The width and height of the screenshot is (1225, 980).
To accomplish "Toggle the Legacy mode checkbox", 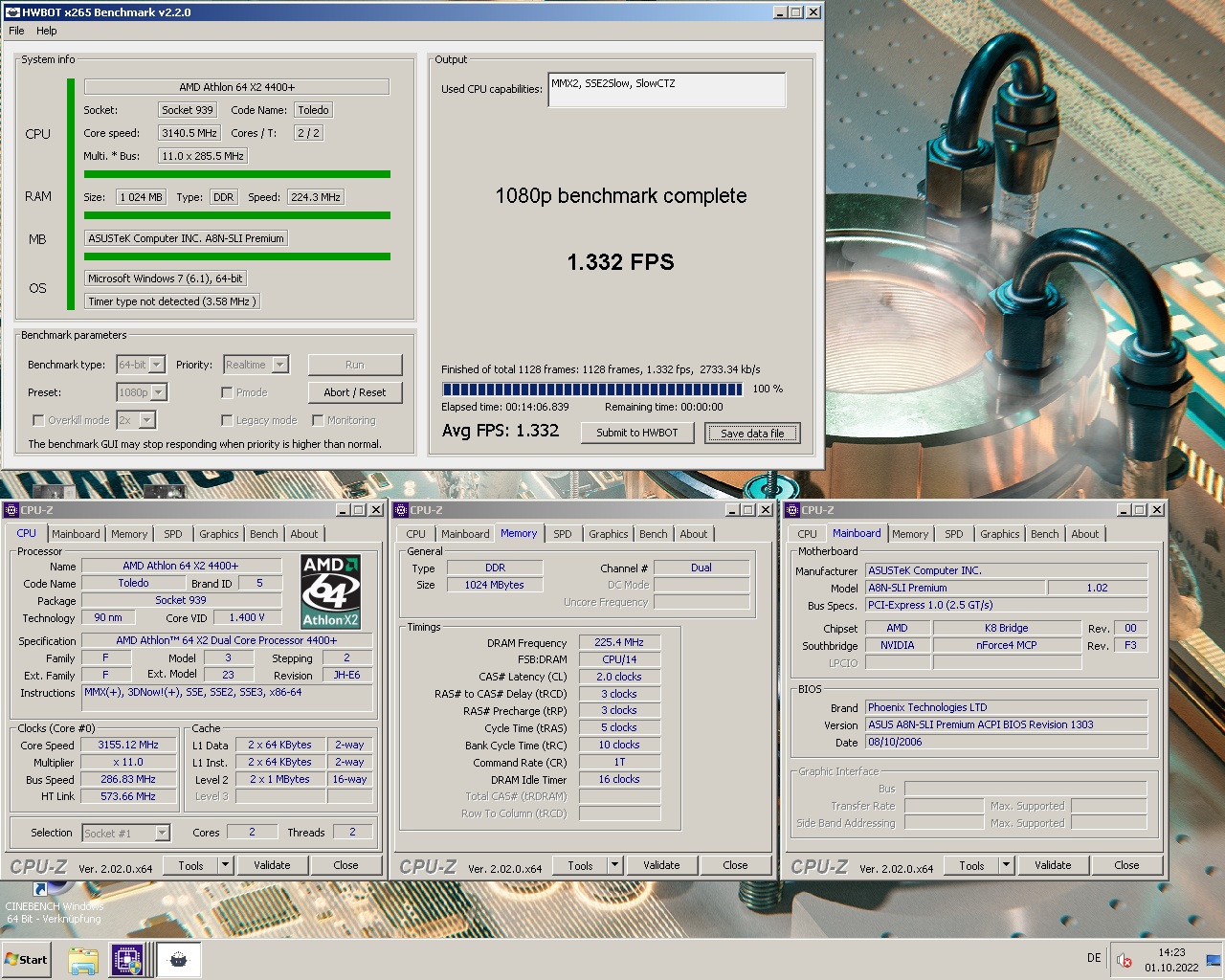I will [x=227, y=420].
